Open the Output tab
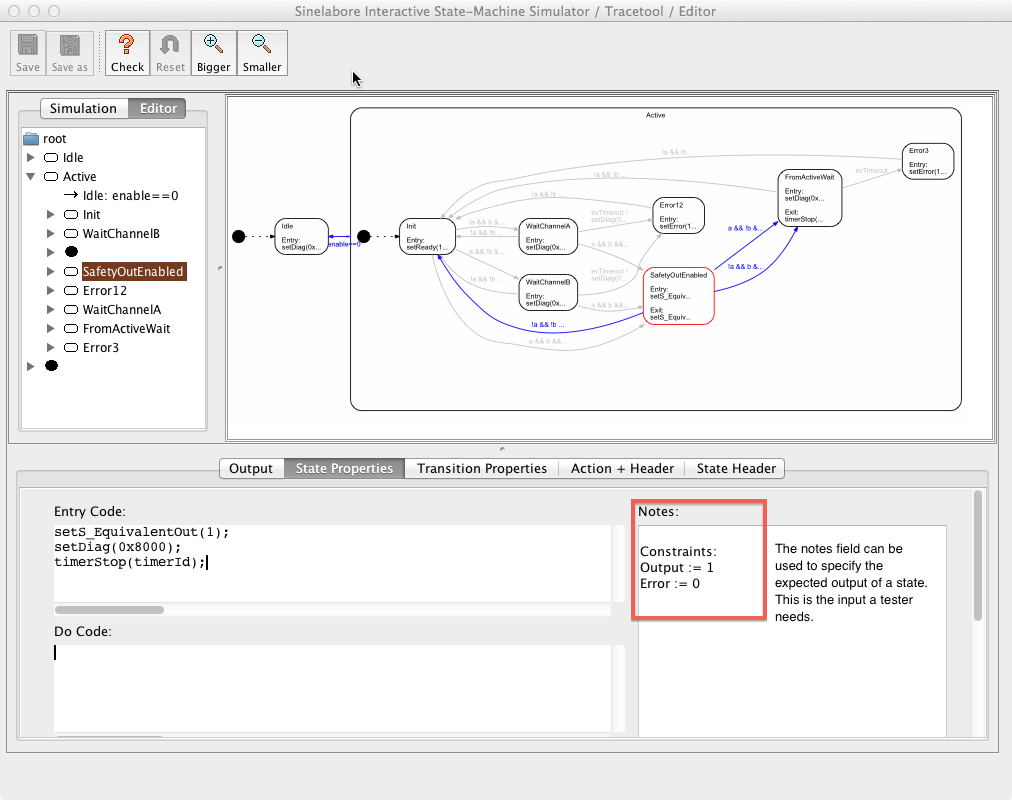The image size is (1012, 800). click(251, 468)
